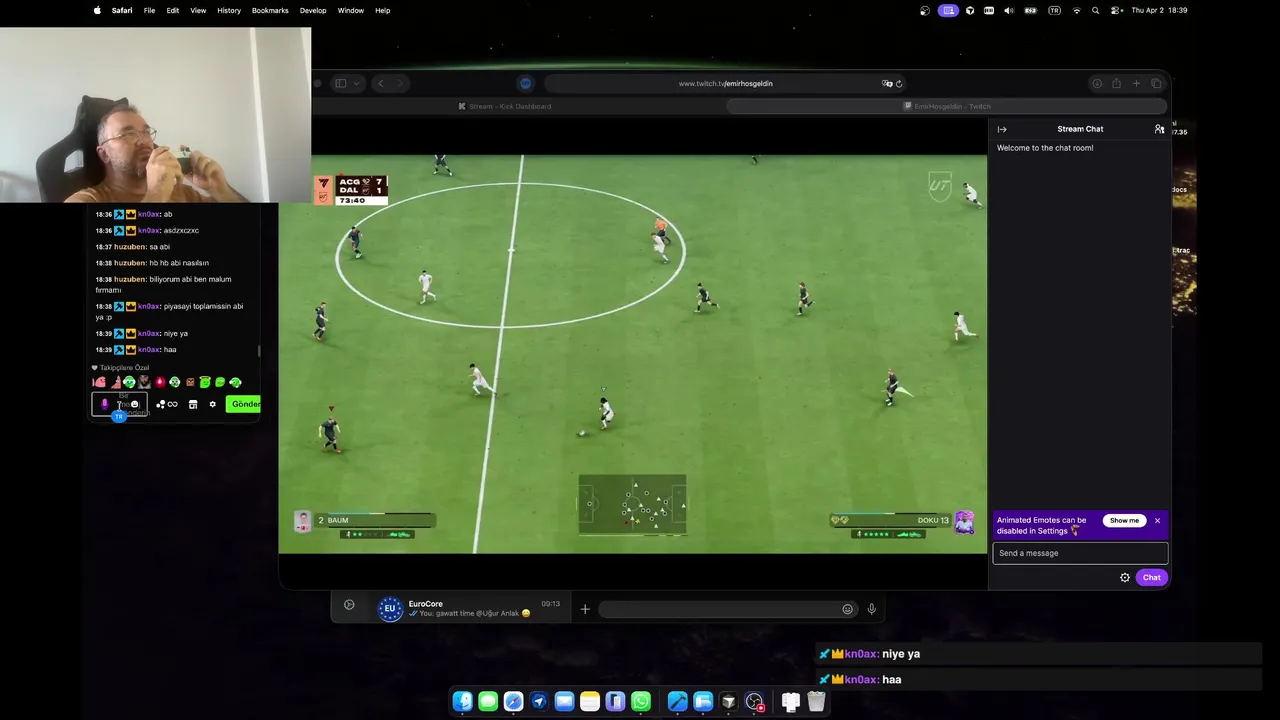Click the Kick chat scrollbar
Viewport: 1280px width, 720px height.
point(259,350)
